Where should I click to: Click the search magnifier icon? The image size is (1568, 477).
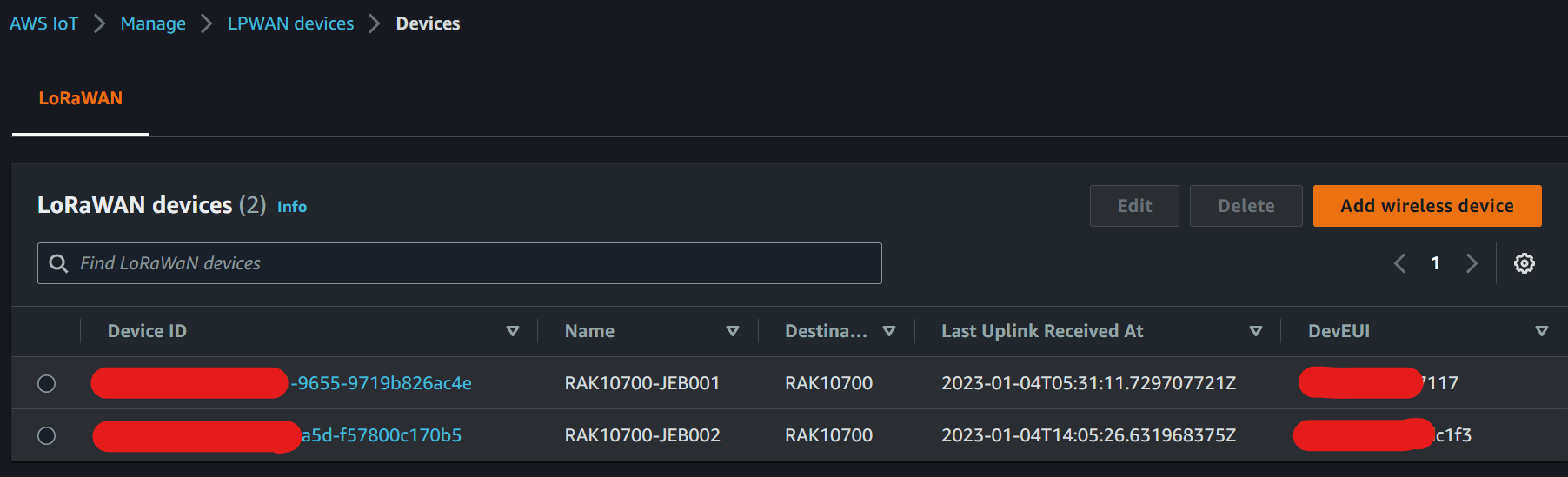pos(58,263)
